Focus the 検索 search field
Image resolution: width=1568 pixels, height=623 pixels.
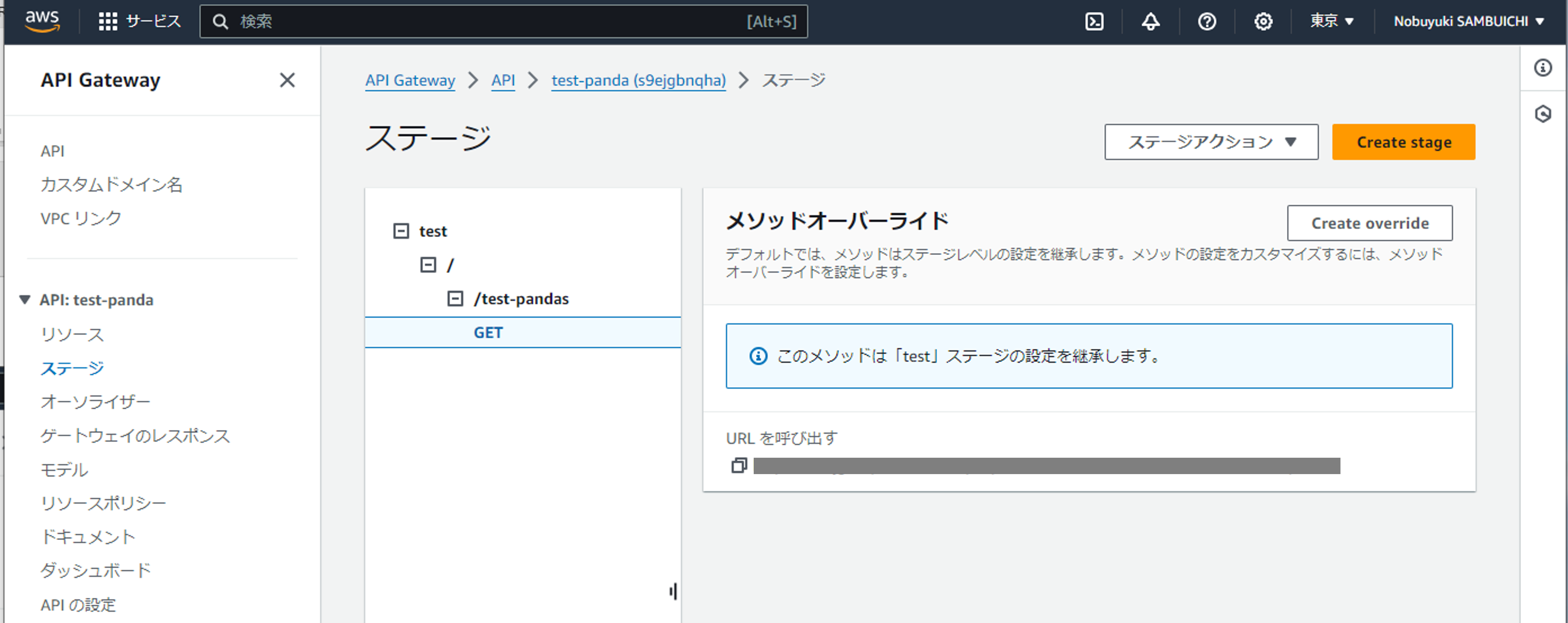coord(504,22)
